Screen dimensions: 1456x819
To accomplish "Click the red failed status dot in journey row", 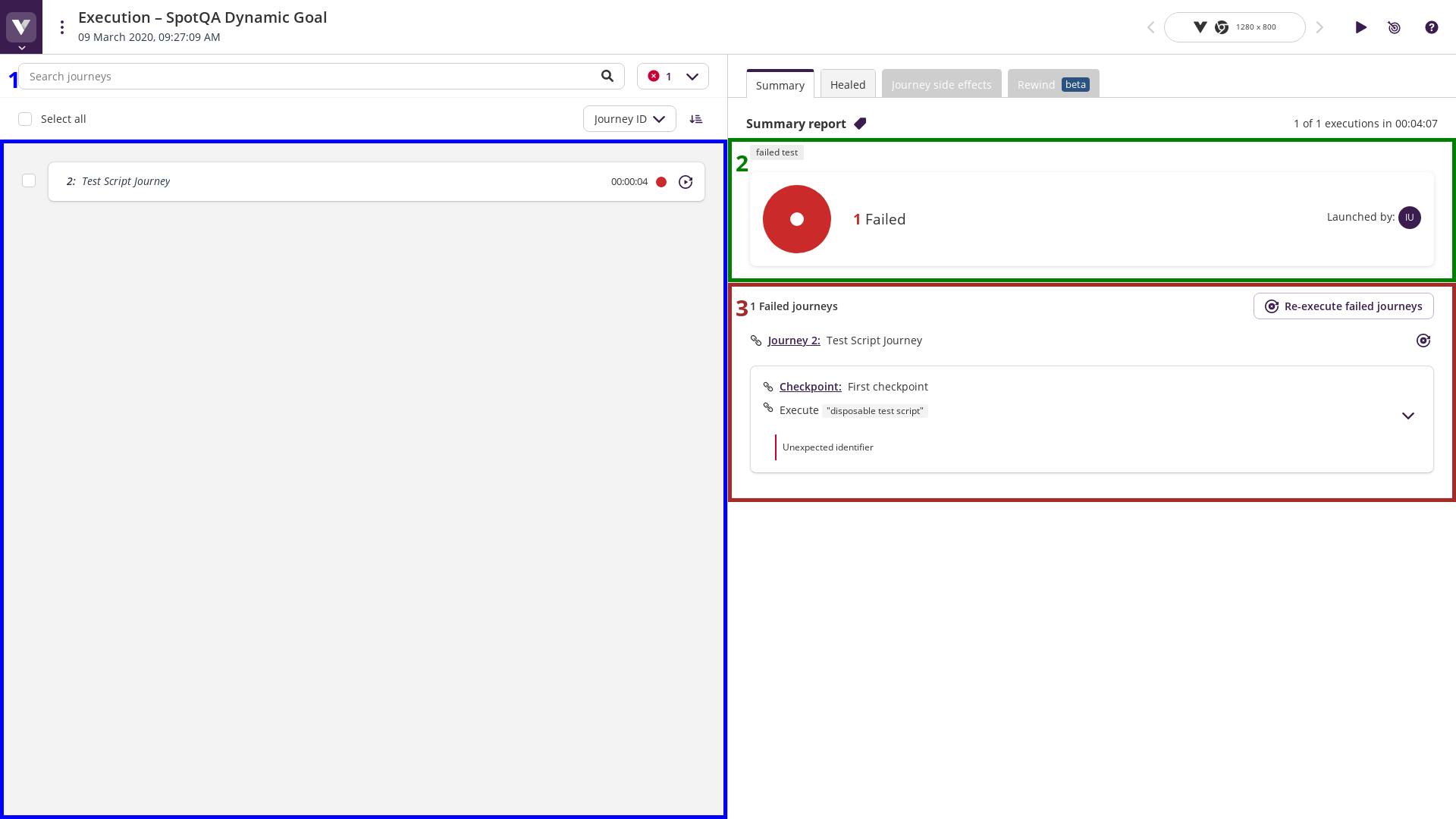I will pyautogui.click(x=661, y=182).
